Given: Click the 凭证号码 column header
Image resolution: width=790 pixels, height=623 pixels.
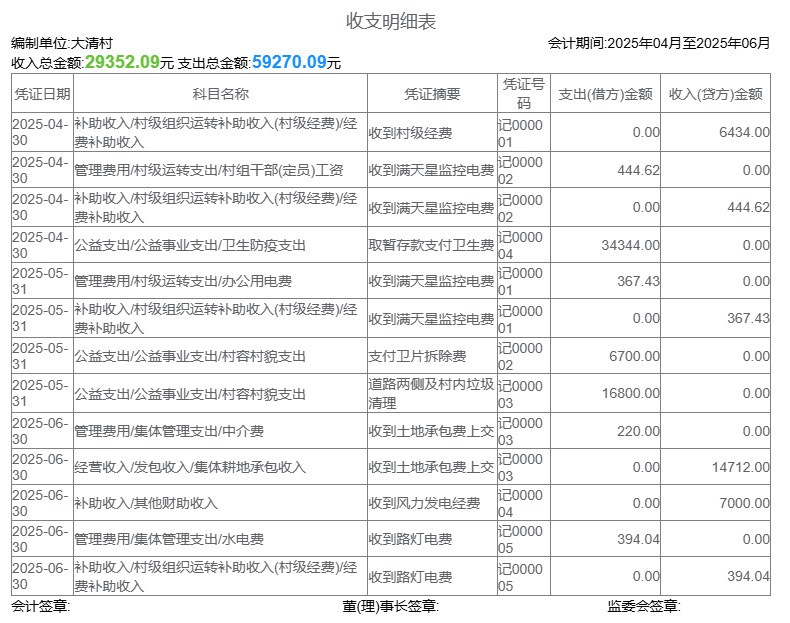Looking at the screenshot, I should point(523,94).
